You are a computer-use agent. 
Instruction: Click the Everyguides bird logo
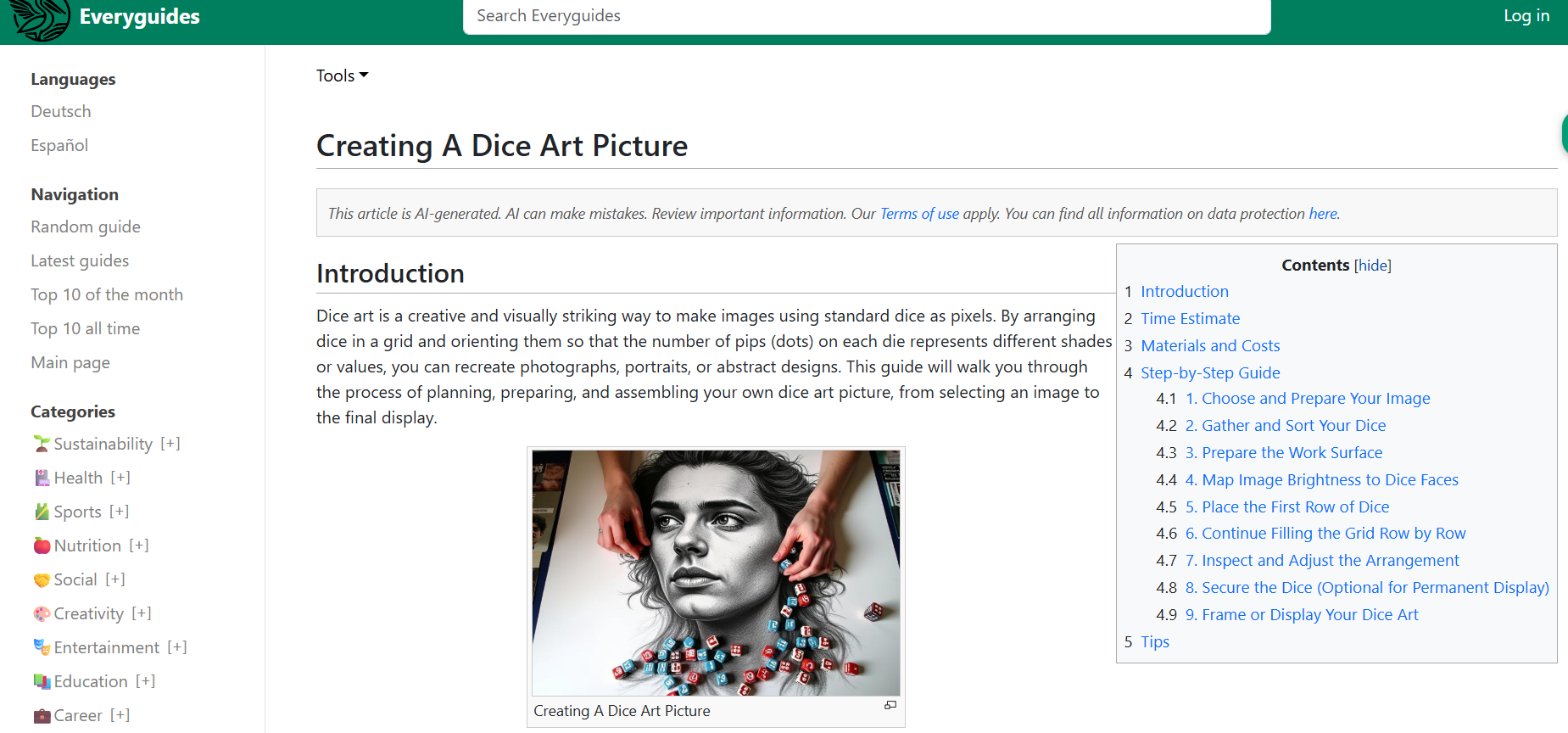pos(40,19)
